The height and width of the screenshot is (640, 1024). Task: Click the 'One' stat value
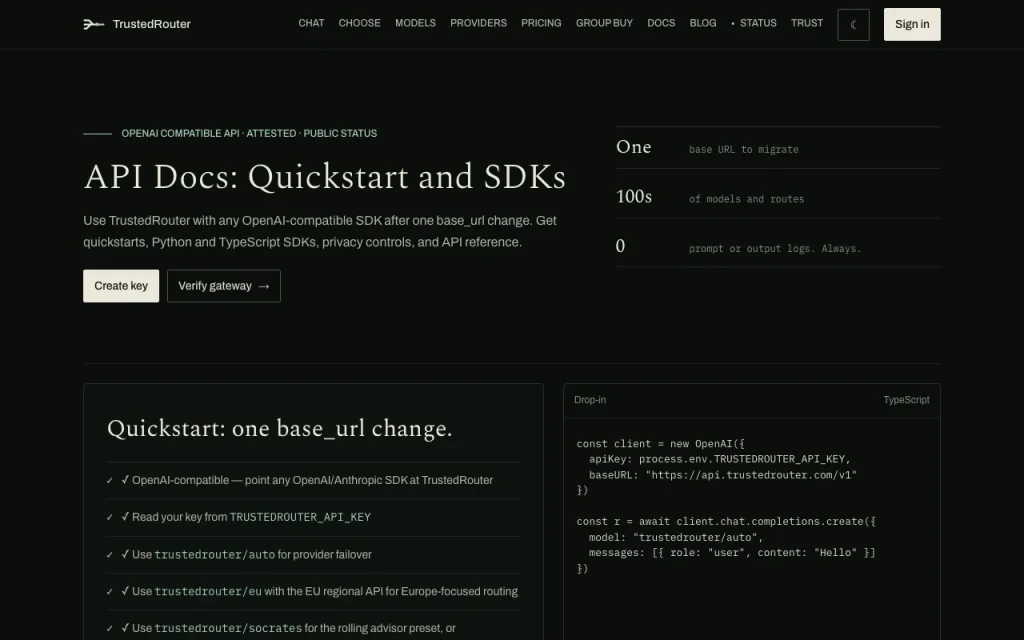coord(633,147)
